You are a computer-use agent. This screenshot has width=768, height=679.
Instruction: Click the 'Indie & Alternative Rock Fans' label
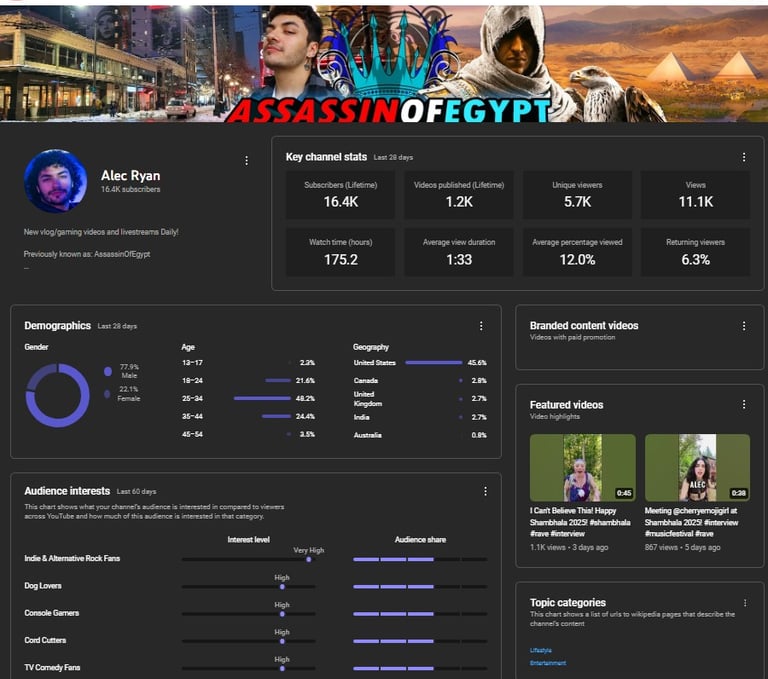point(72,558)
